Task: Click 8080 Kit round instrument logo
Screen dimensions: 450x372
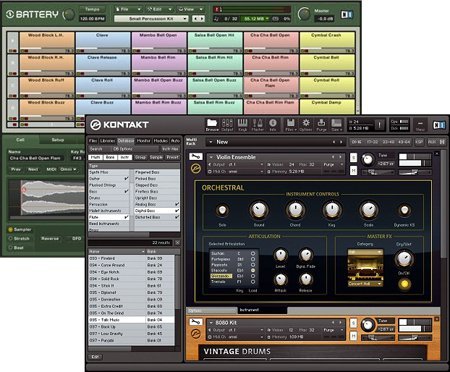Action: pos(196,334)
